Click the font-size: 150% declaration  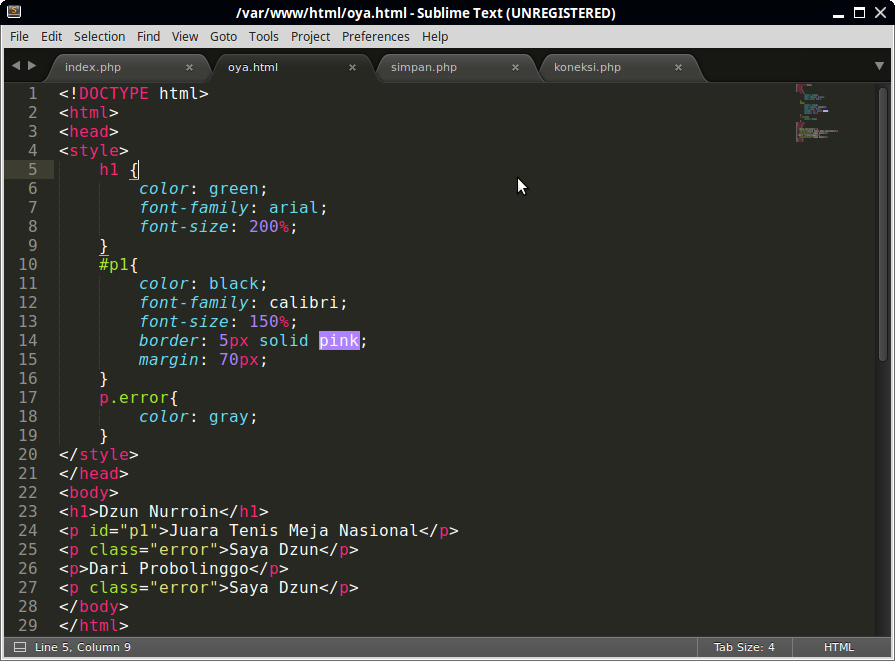point(218,322)
